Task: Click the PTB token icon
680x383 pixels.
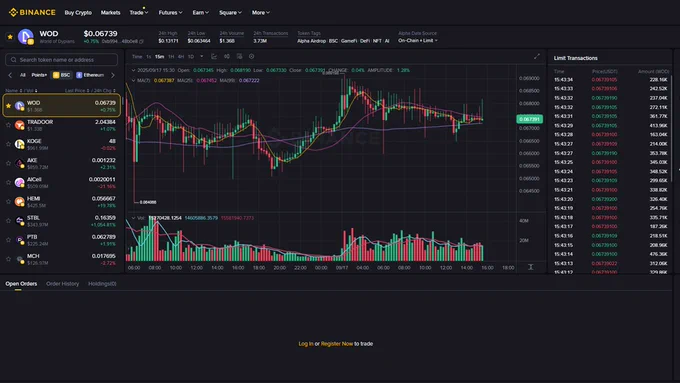Action: [20, 240]
